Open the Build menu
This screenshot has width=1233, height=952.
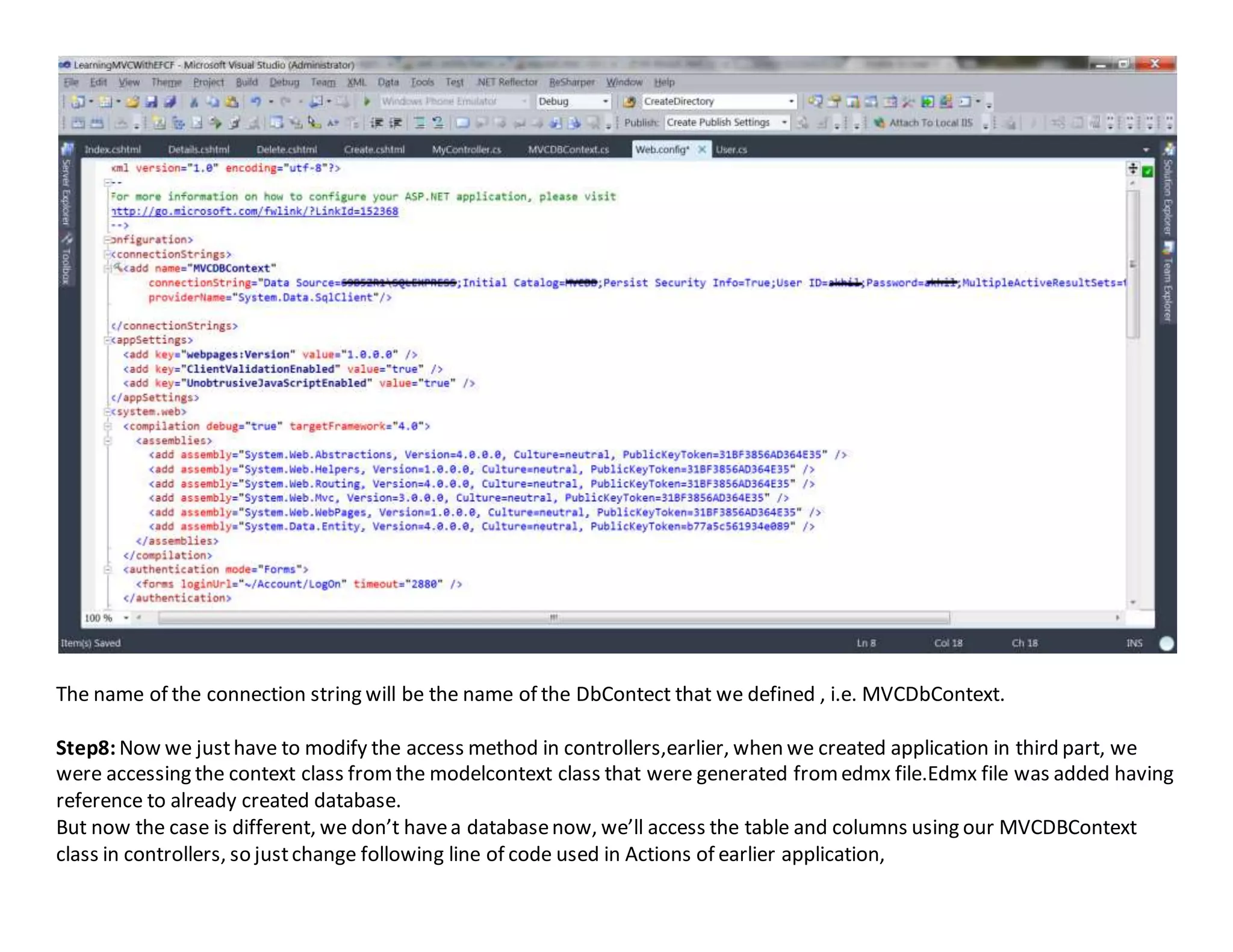tap(246, 82)
